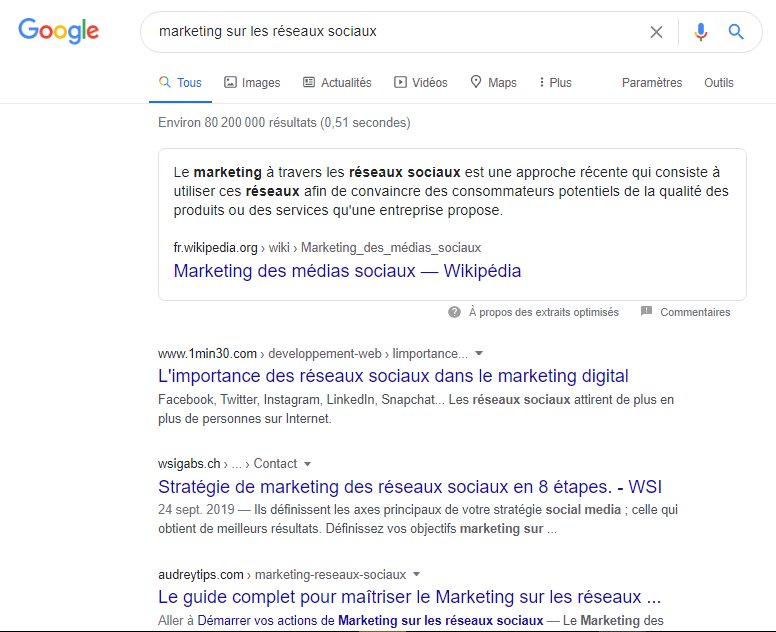Screen dimensions: 776x632
Task: Click the 1min30 result snippet text
Action: (x=416, y=409)
